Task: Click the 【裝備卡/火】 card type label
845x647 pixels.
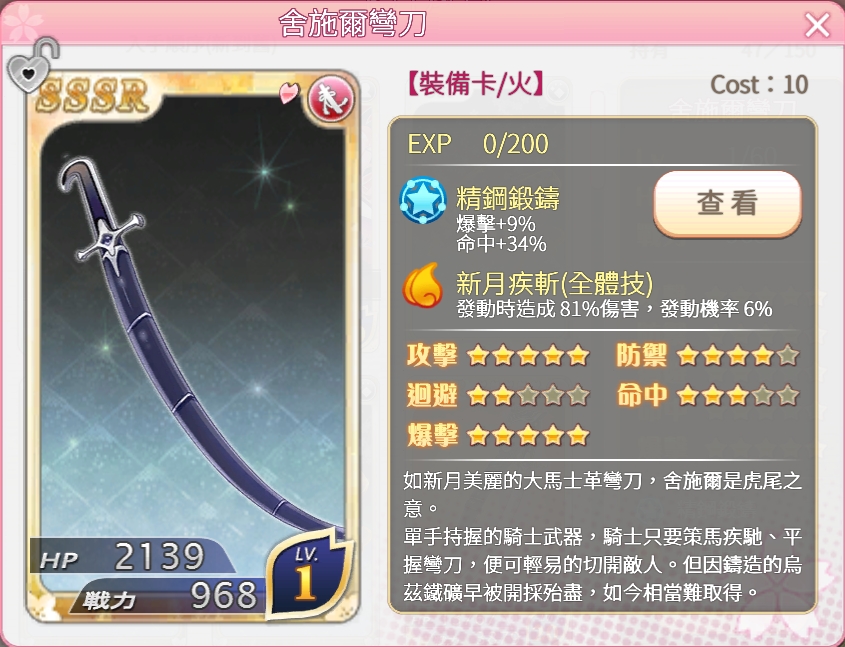Action: click(x=474, y=85)
